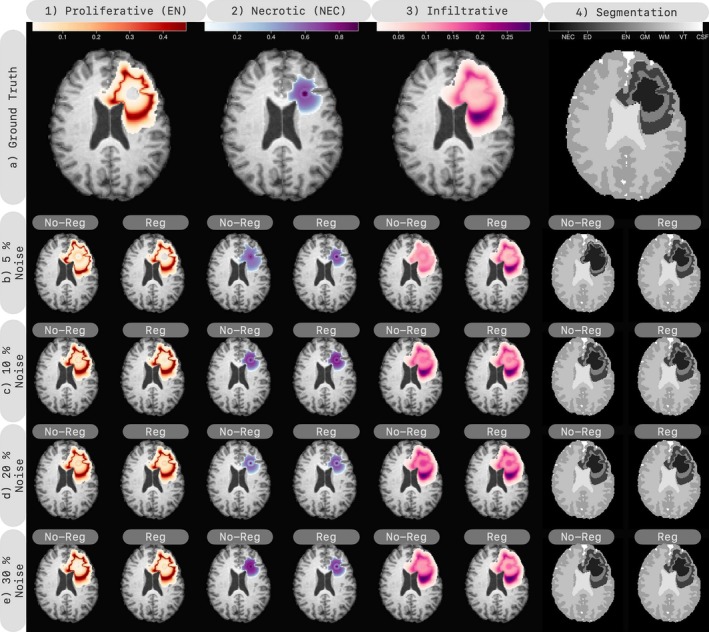Open the 5% noise Reg segmentation thumbnail

[669, 273]
